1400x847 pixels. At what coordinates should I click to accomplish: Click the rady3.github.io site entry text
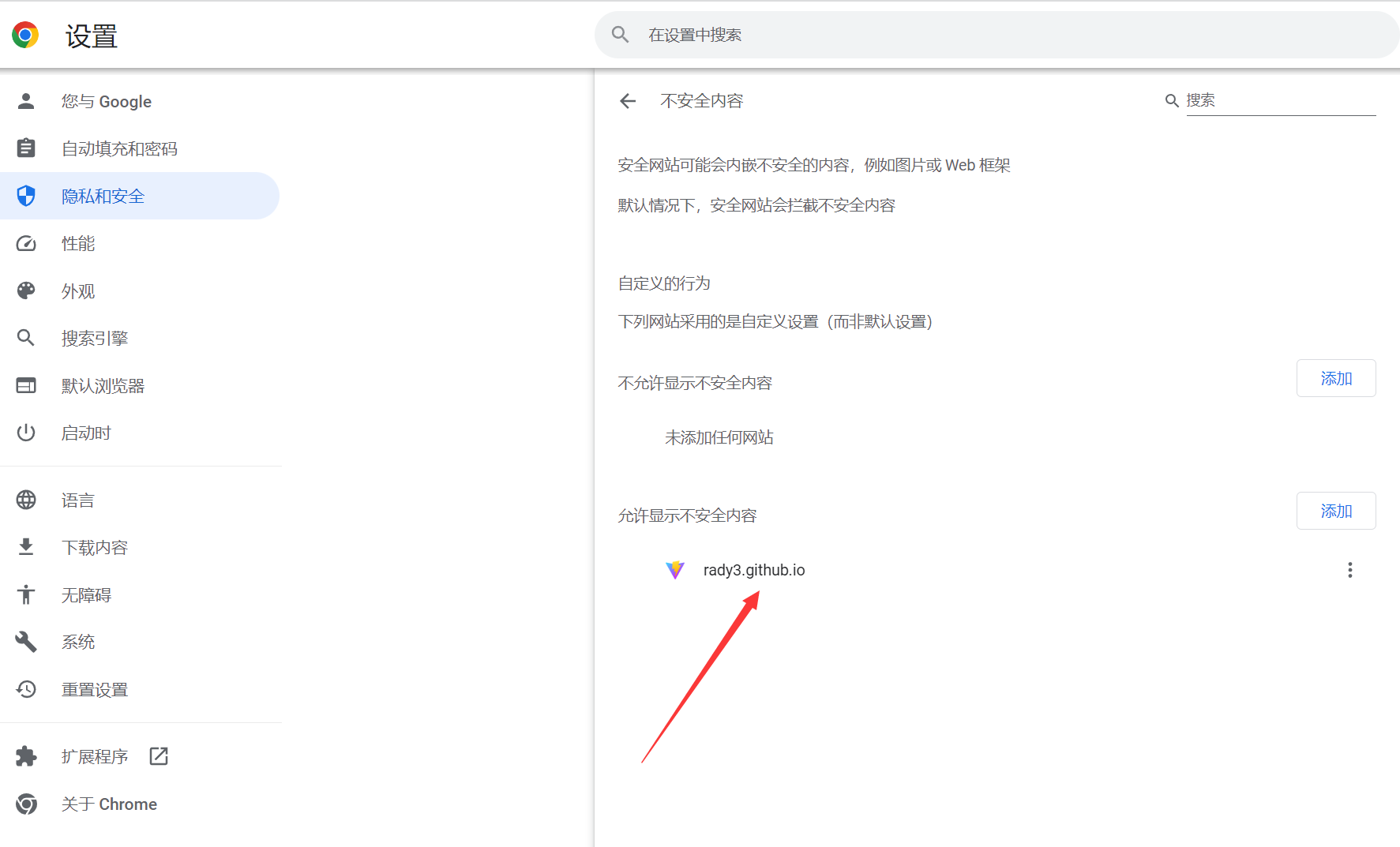point(754,570)
